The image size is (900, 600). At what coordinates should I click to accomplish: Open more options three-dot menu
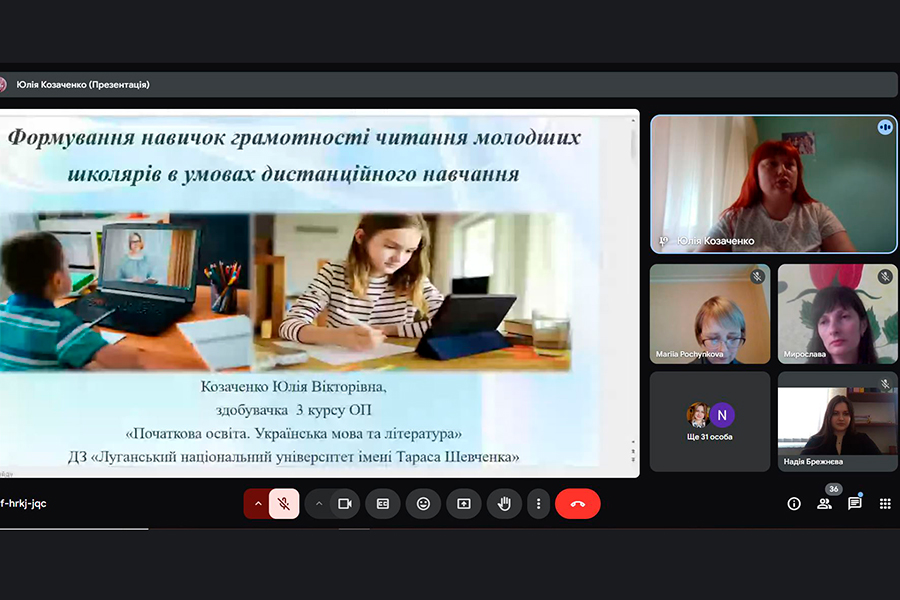point(538,504)
